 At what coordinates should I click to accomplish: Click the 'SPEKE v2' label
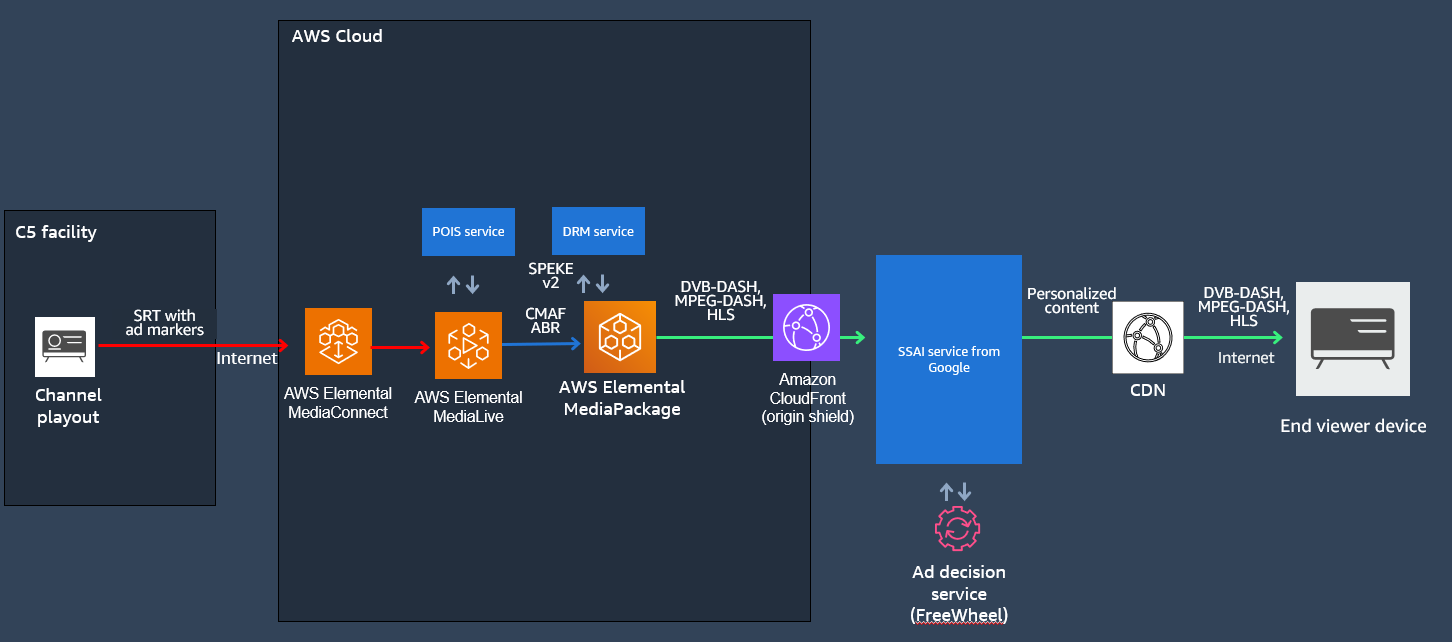(x=551, y=276)
